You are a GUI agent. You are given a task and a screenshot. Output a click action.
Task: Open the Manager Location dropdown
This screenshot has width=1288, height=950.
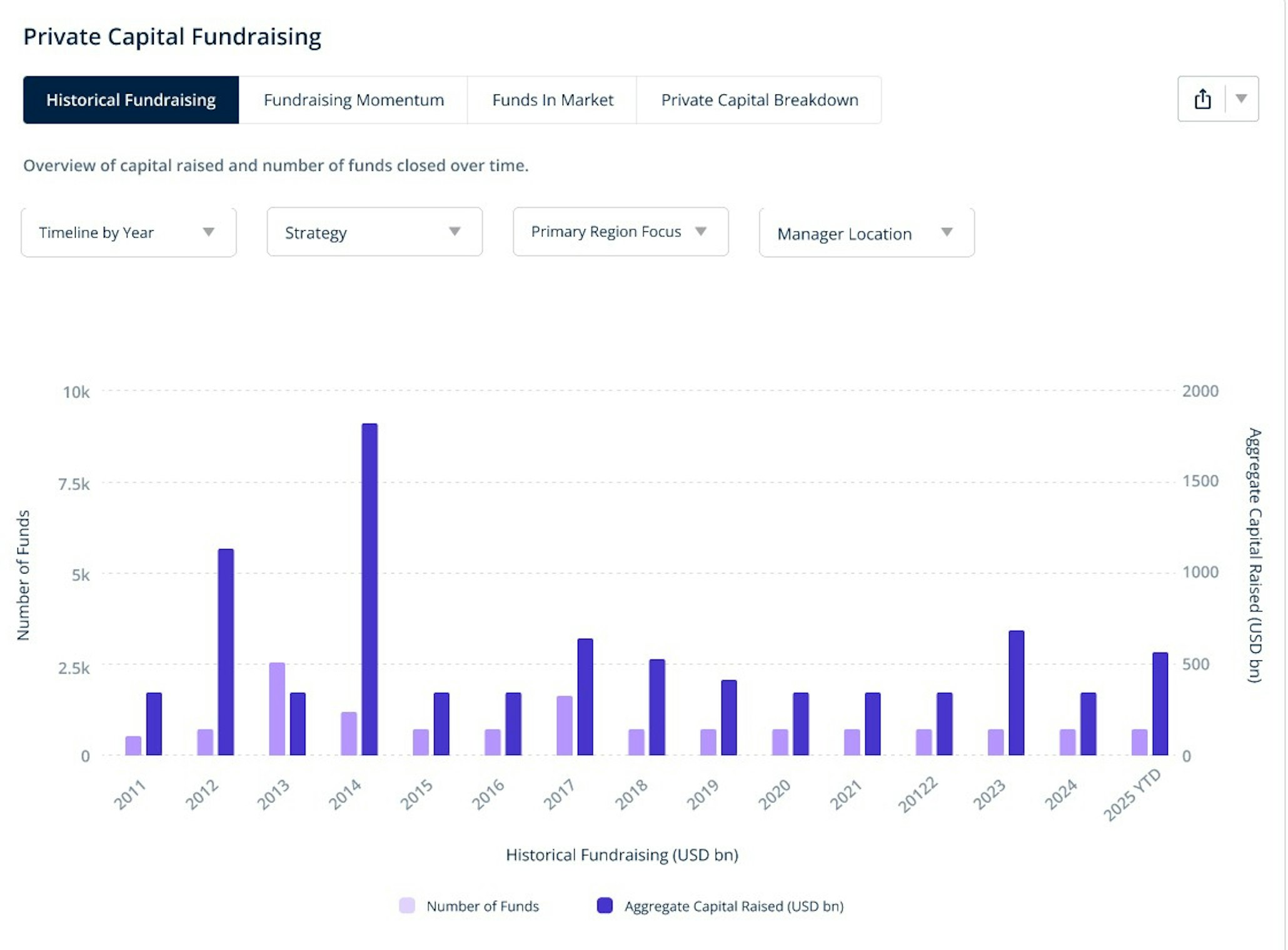point(866,233)
